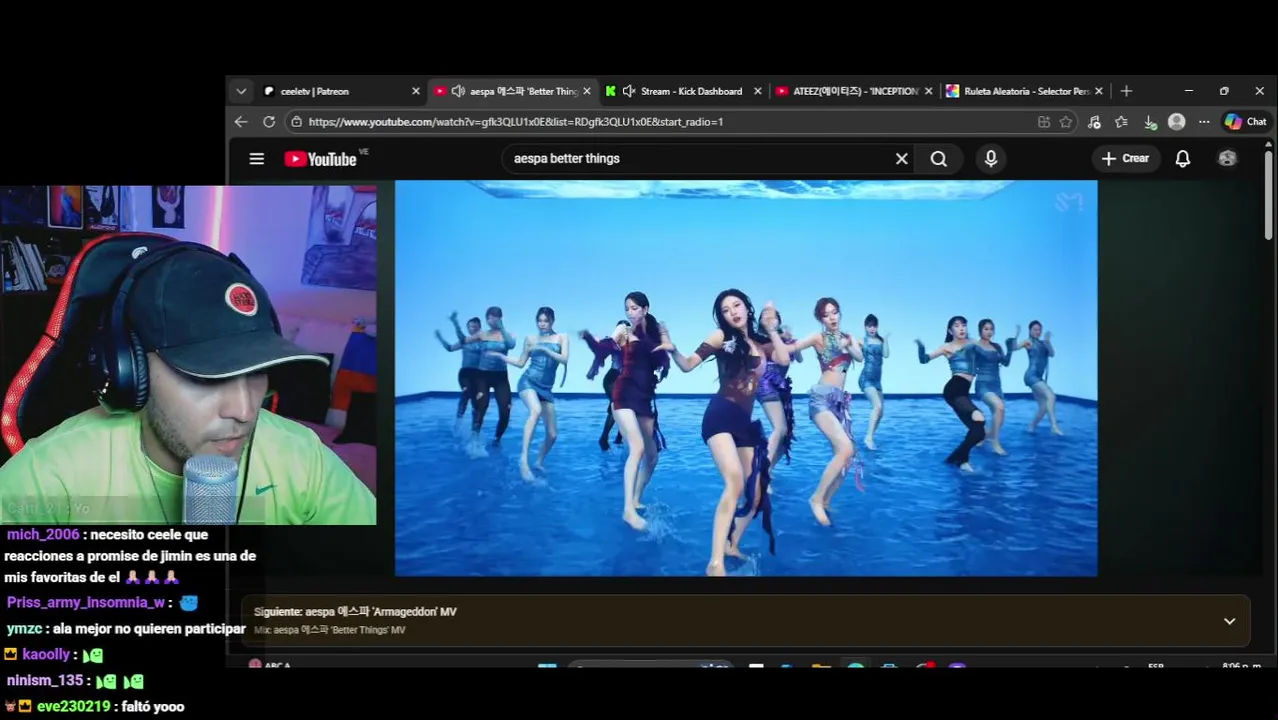Click chat username eve230219
This screenshot has width=1278, height=720.
pos(73,706)
